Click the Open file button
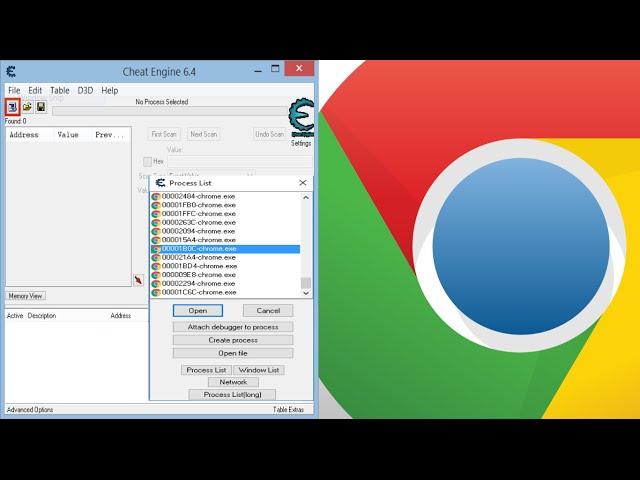The height and width of the screenshot is (480, 640). (233, 353)
